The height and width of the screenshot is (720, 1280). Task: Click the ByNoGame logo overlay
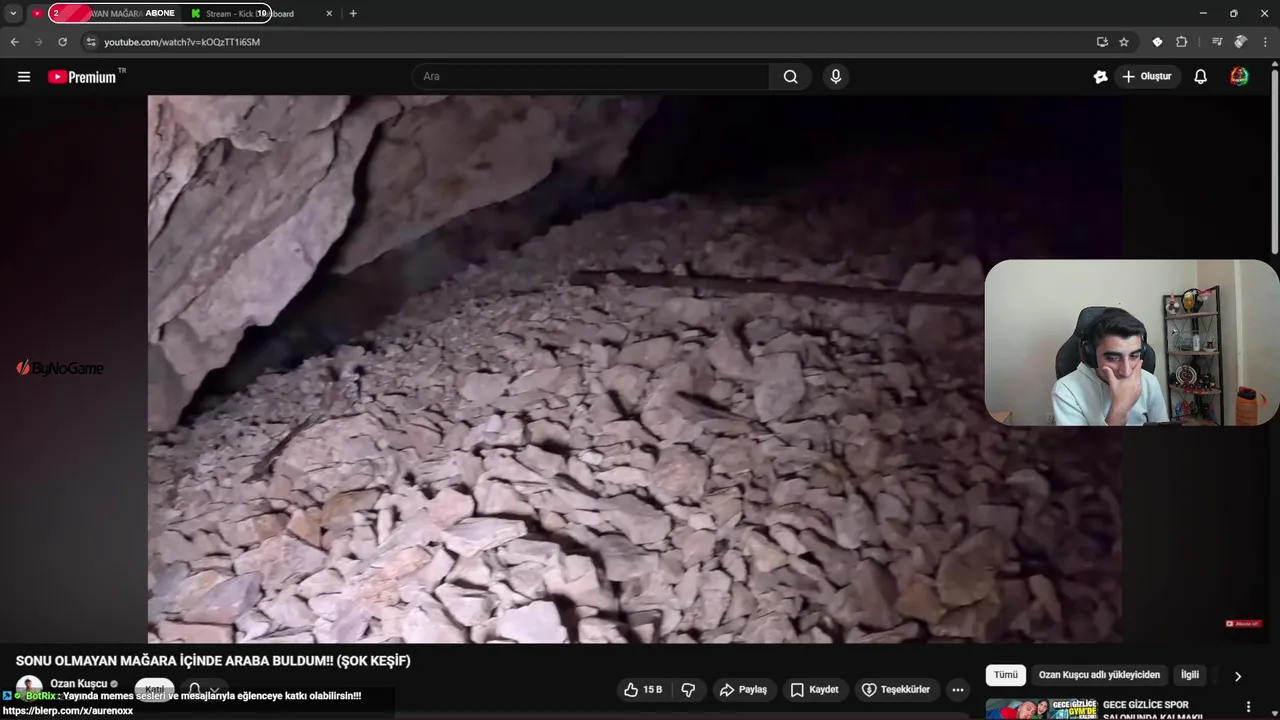[x=60, y=368]
